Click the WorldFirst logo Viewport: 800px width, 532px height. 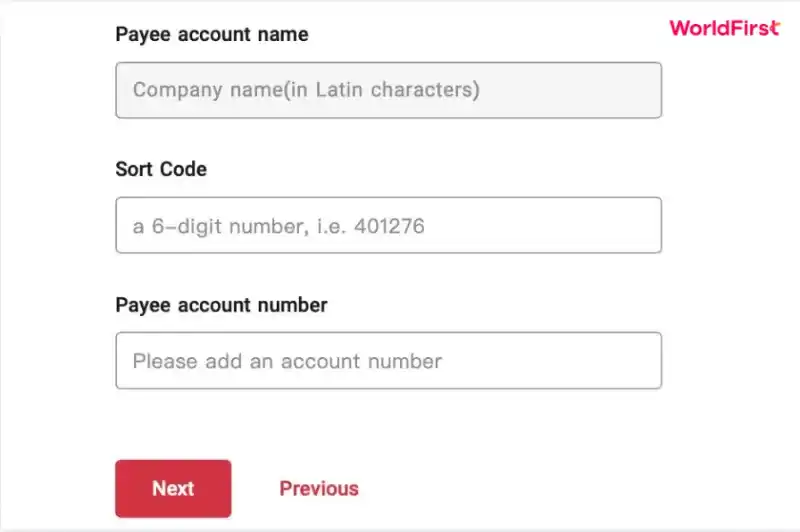pos(724,28)
